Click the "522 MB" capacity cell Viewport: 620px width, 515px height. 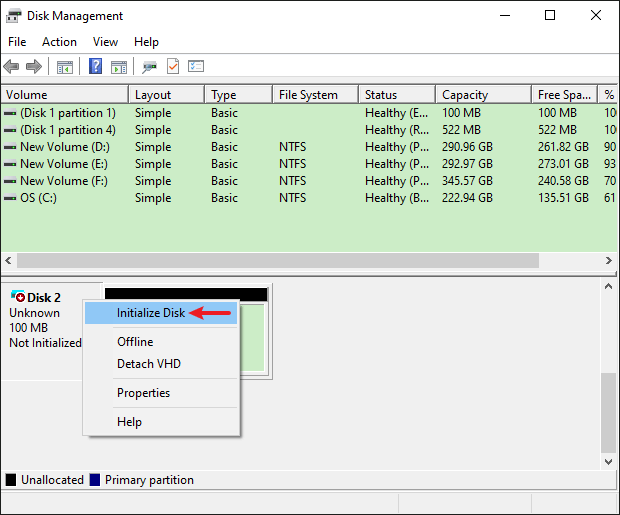pos(461,130)
